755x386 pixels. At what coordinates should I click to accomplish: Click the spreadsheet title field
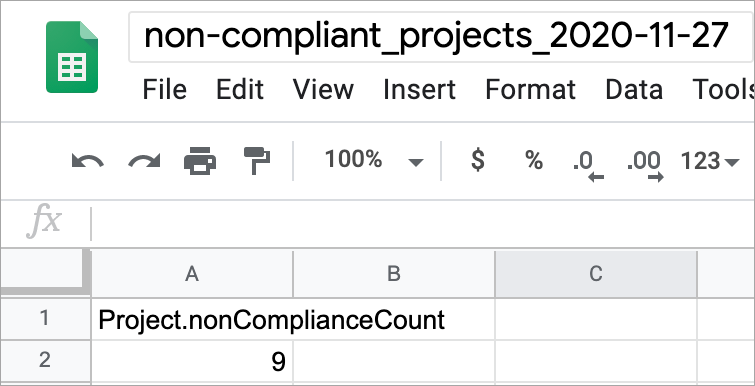click(x=442, y=37)
